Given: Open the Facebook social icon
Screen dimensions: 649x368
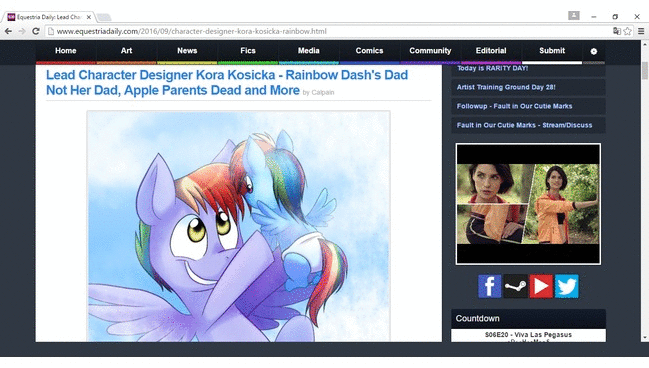Looking at the screenshot, I should click(x=489, y=286).
